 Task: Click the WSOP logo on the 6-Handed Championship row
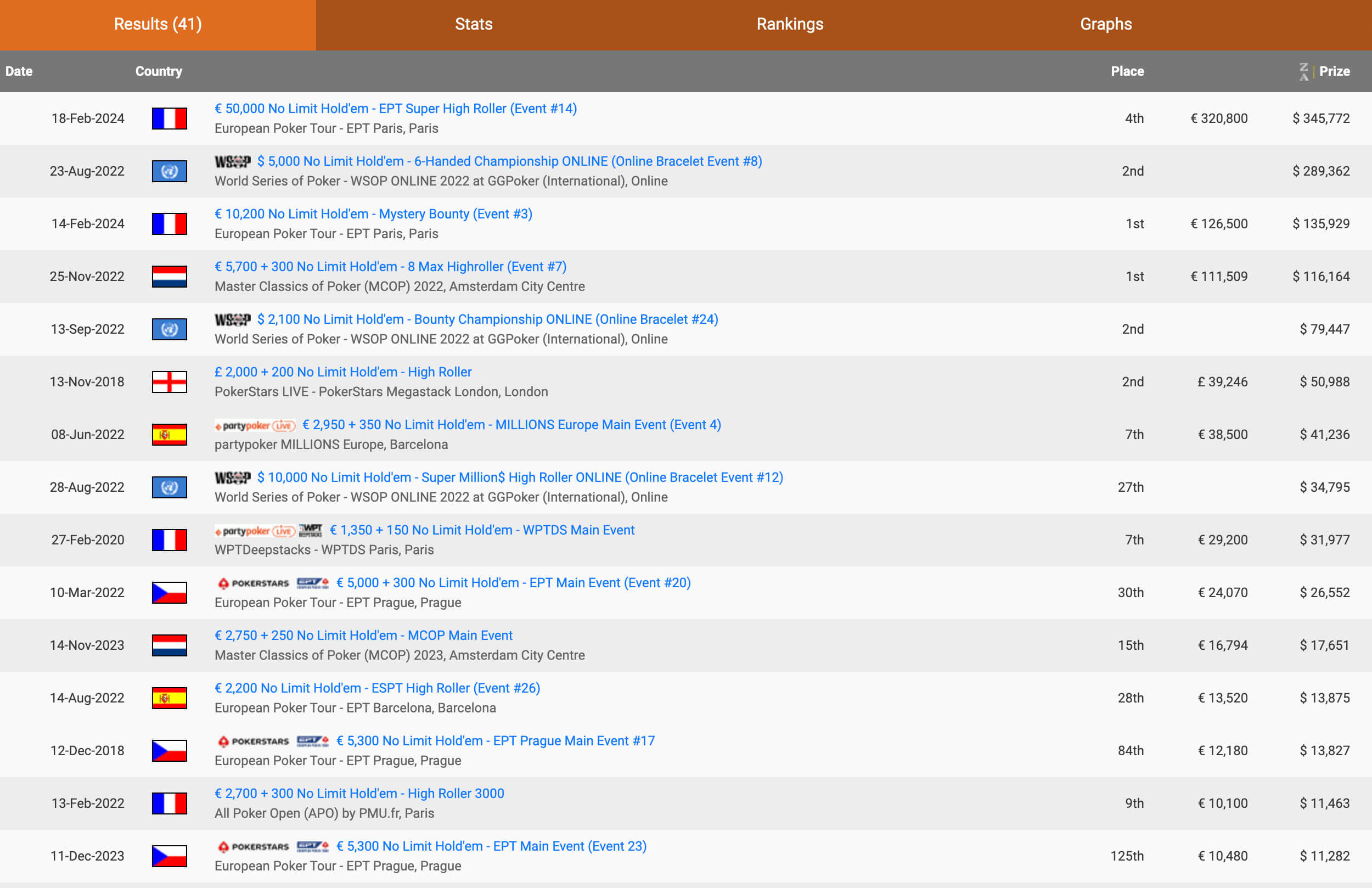click(232, 161)
